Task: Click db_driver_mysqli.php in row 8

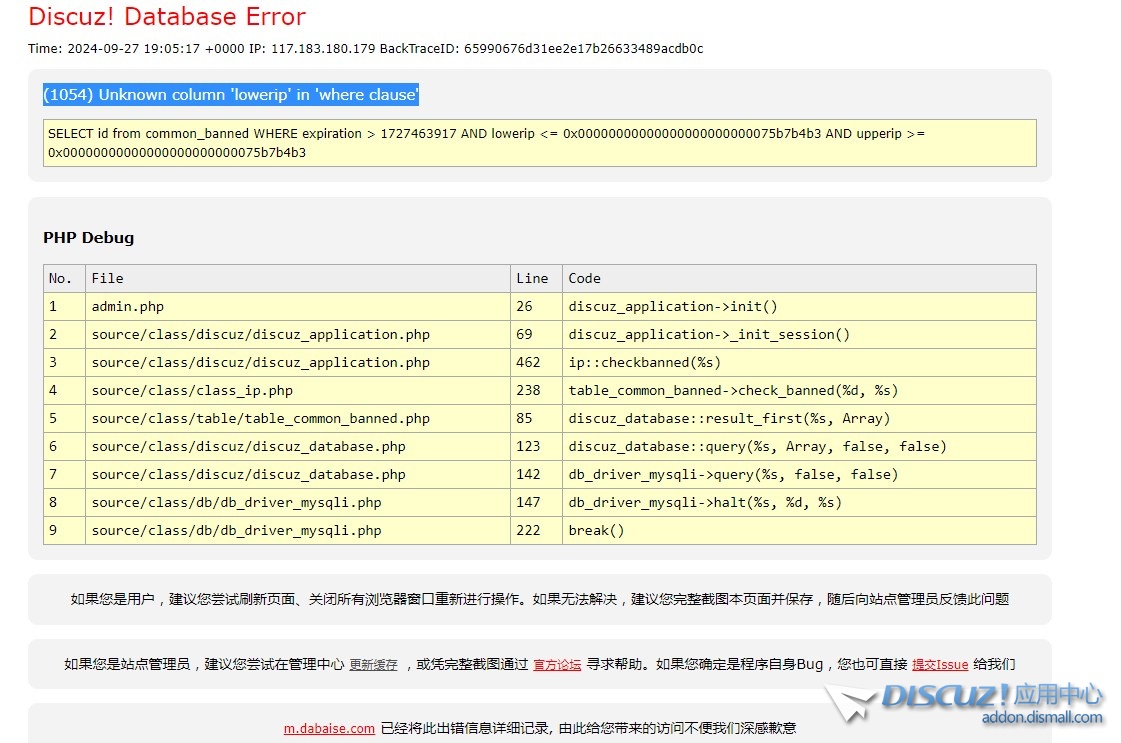Action: (298, 502)
